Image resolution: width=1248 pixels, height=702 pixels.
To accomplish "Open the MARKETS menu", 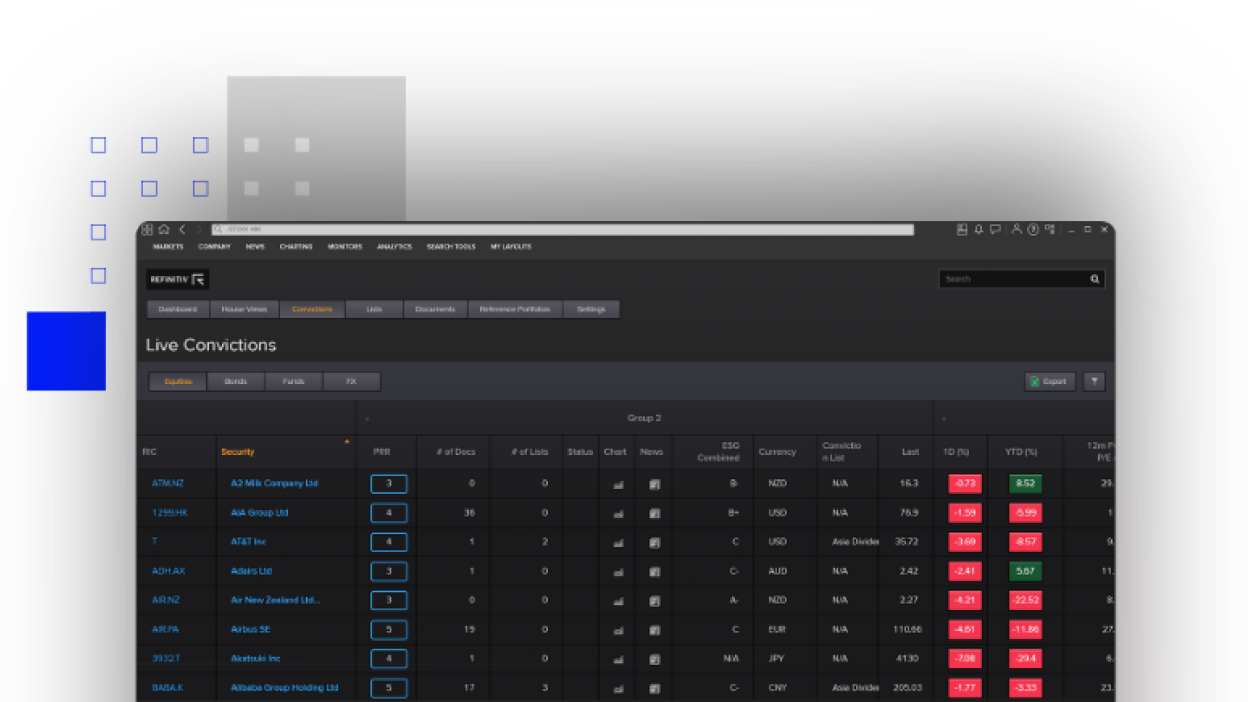I will click(168, 246).
